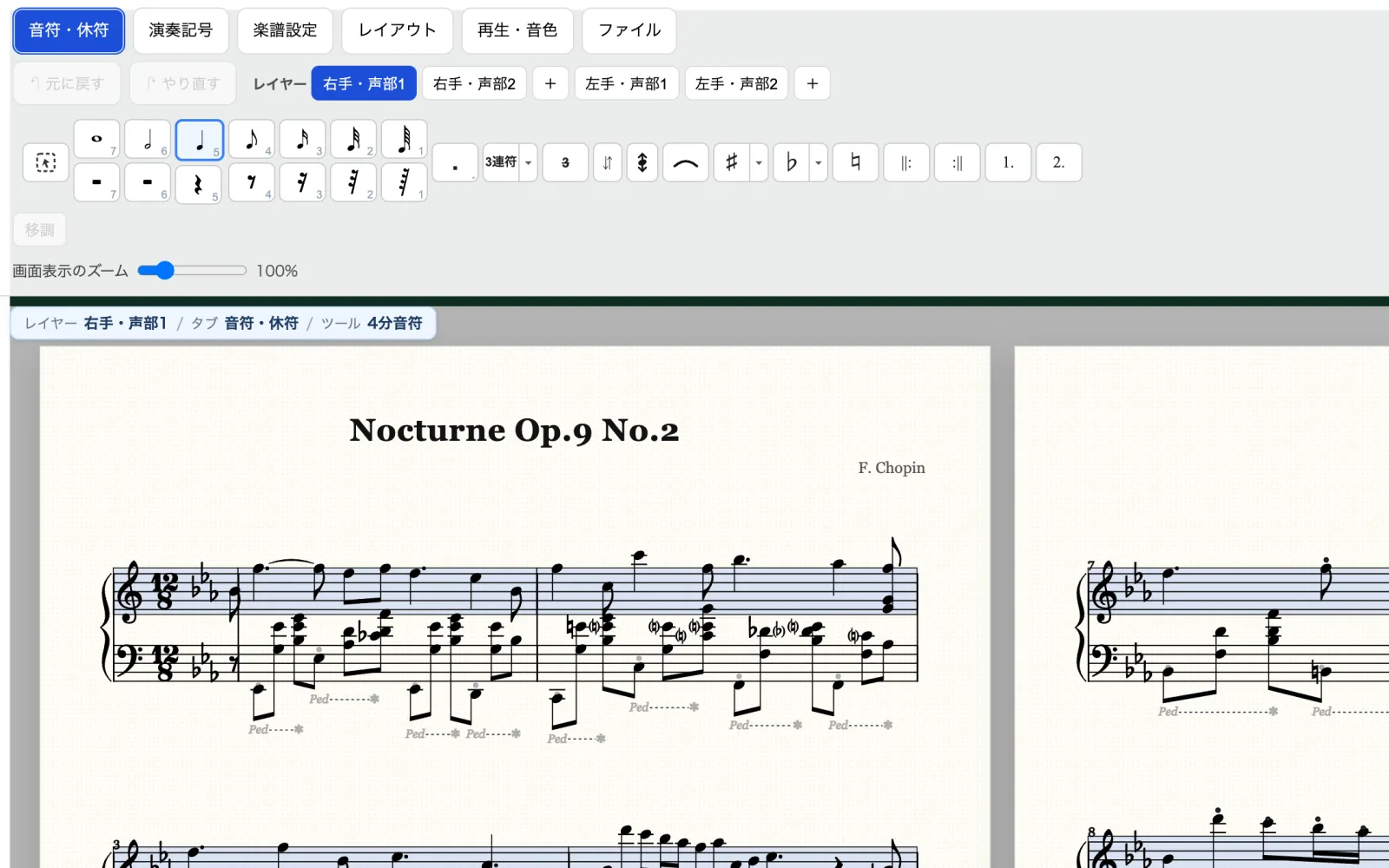This screenshot has width=1389, height=868.
Task: Select the sixteenth rest tool
Action: coord(302,183)
